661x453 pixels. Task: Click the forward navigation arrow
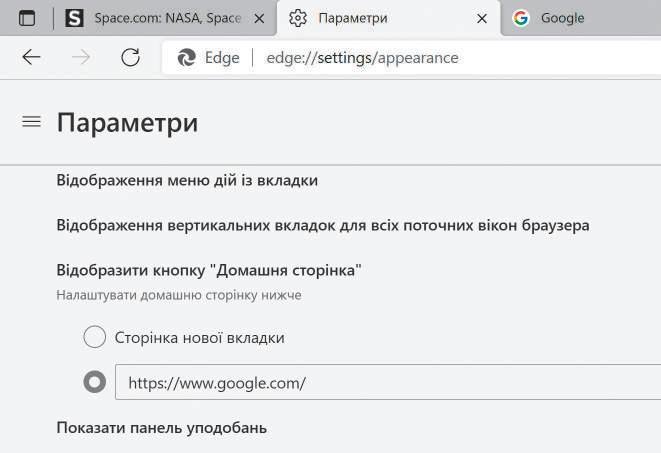tap(81, 57)
